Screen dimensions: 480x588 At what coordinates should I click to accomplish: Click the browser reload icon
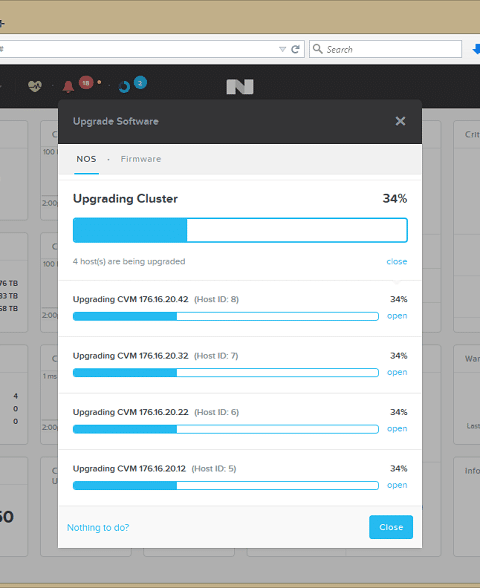click(x=296, y=49)
